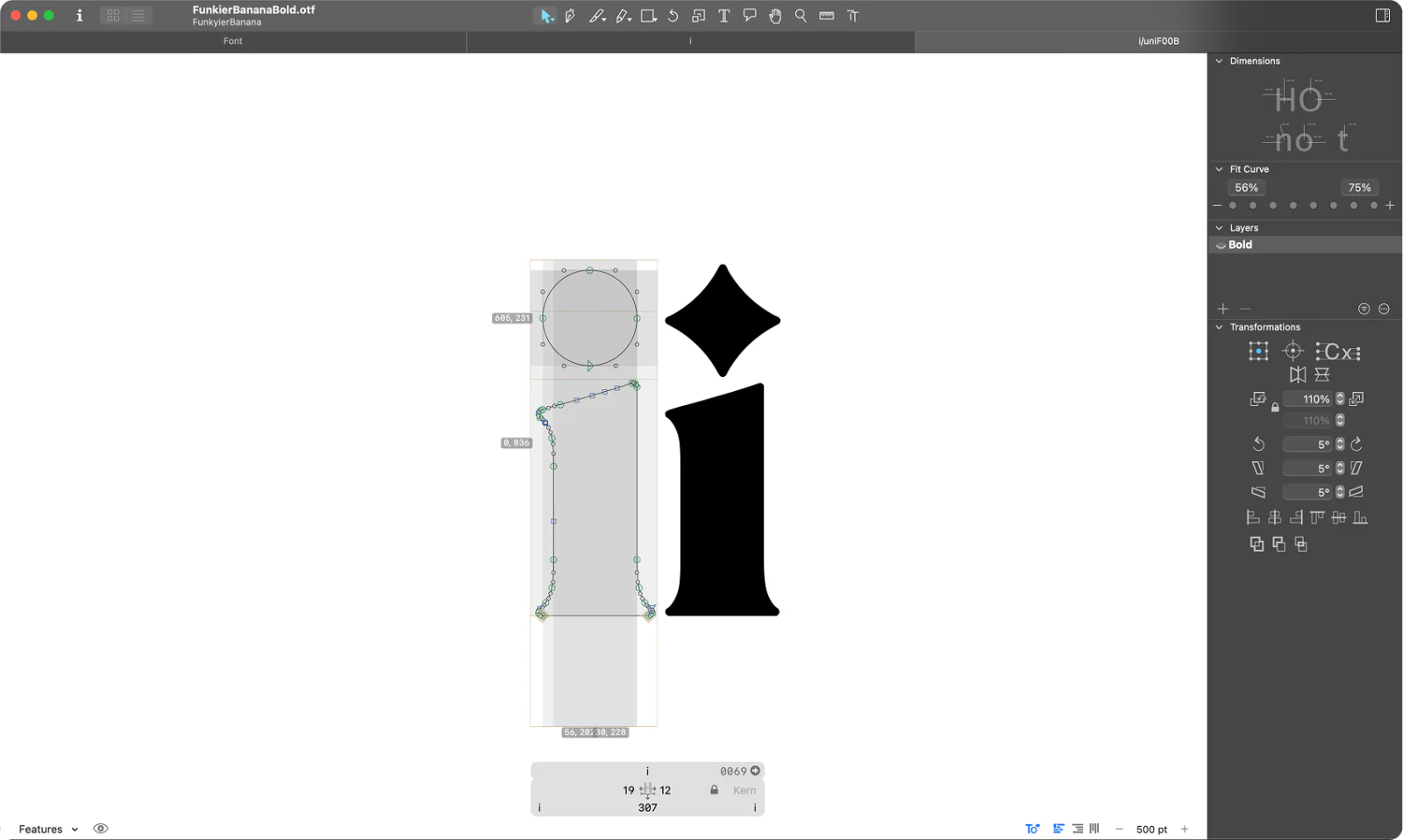Switch to list view mode in toolbar
Screen dimensions: 1403x840
point(139,16)
